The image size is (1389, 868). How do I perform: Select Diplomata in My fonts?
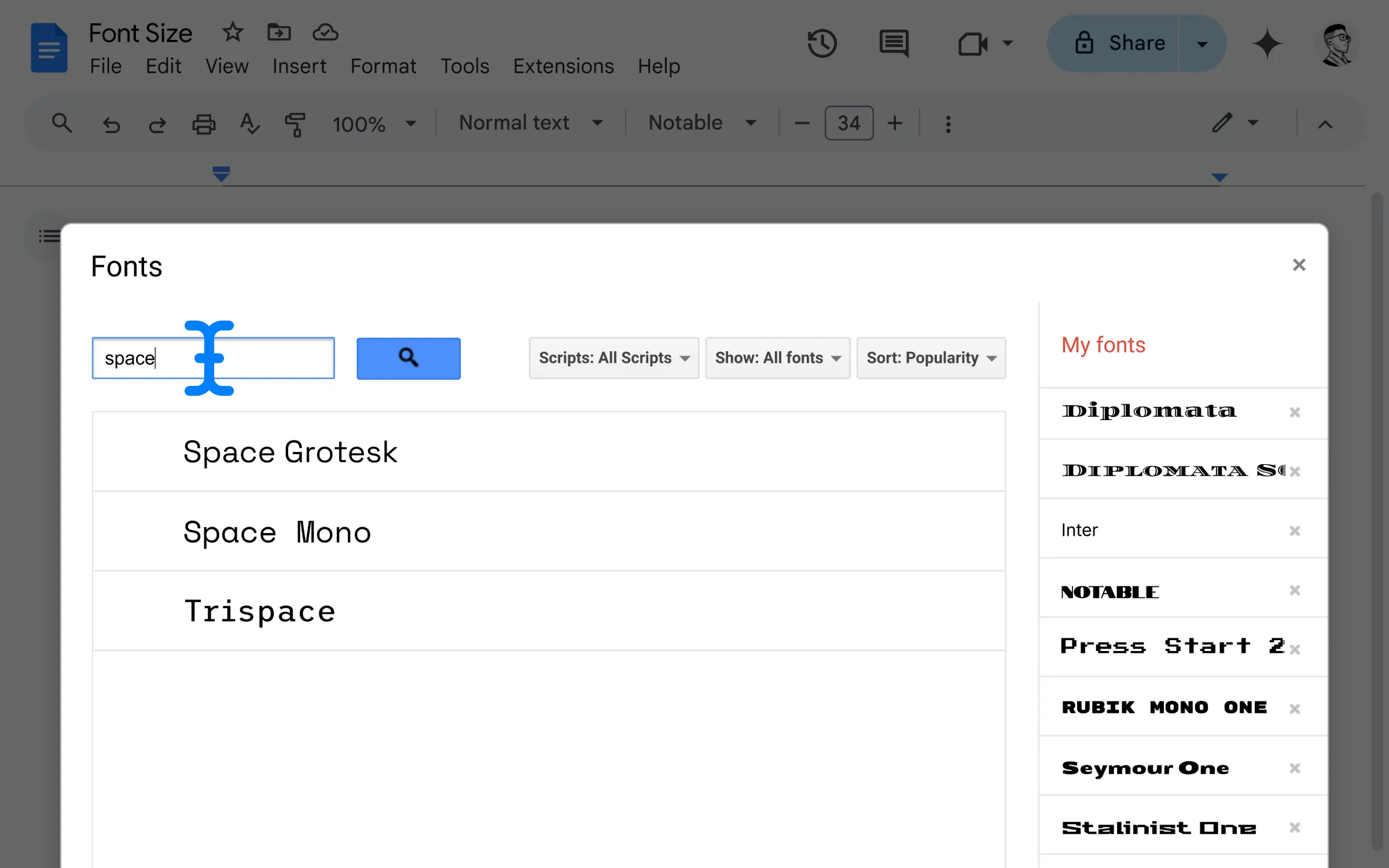pos(1149,411)
